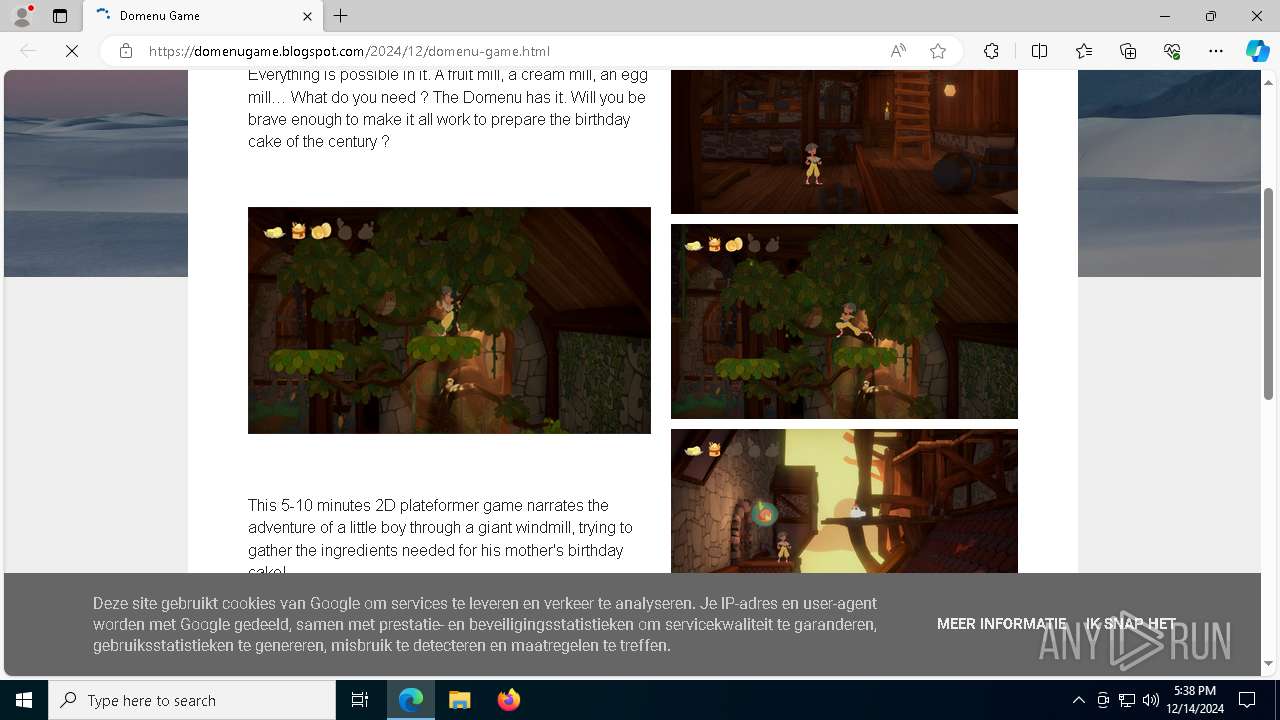Add this page to favorites star
This screenshot has width=1280, height=720.
938,51
